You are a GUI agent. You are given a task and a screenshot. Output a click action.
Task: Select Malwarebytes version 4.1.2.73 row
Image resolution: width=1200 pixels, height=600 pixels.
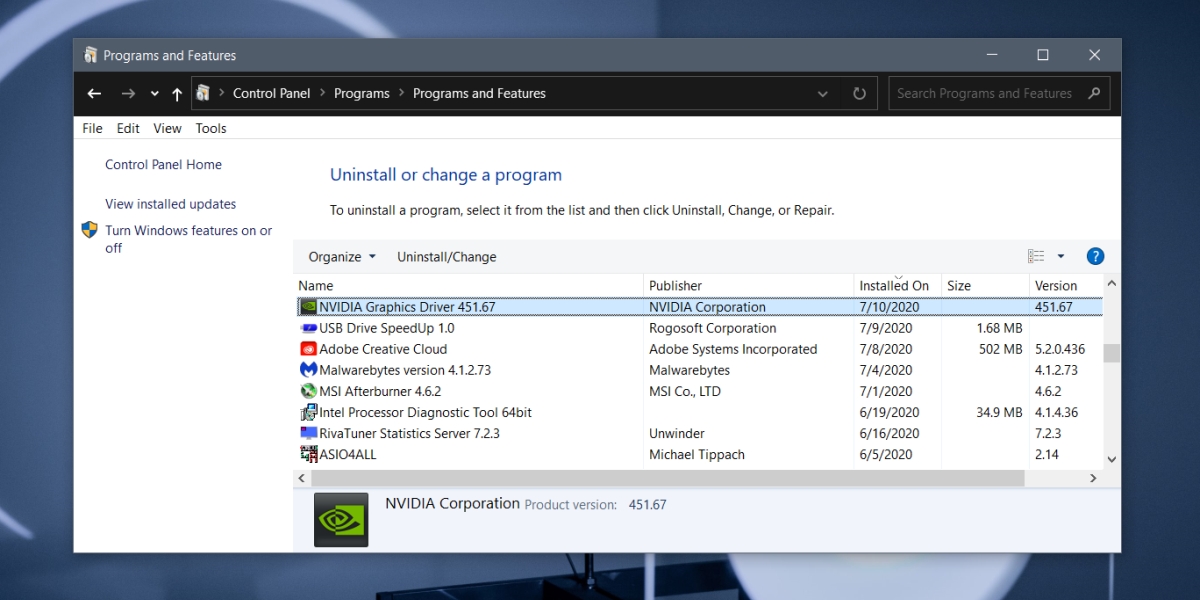point(698,370)
